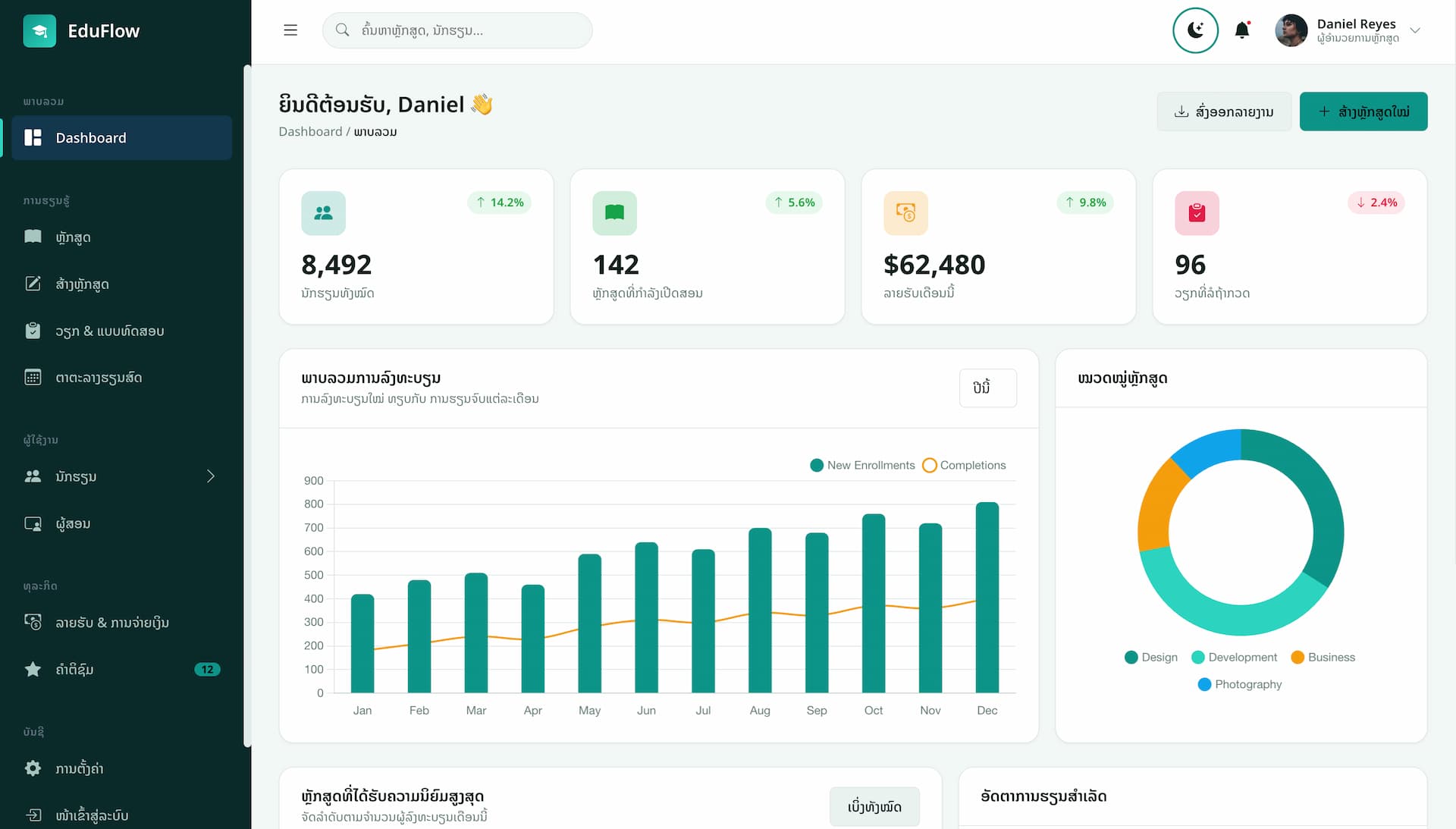The width and height of the screenshot is (1456, 829).
Task: Click the Oct enrollment bar
Action: 874,603
